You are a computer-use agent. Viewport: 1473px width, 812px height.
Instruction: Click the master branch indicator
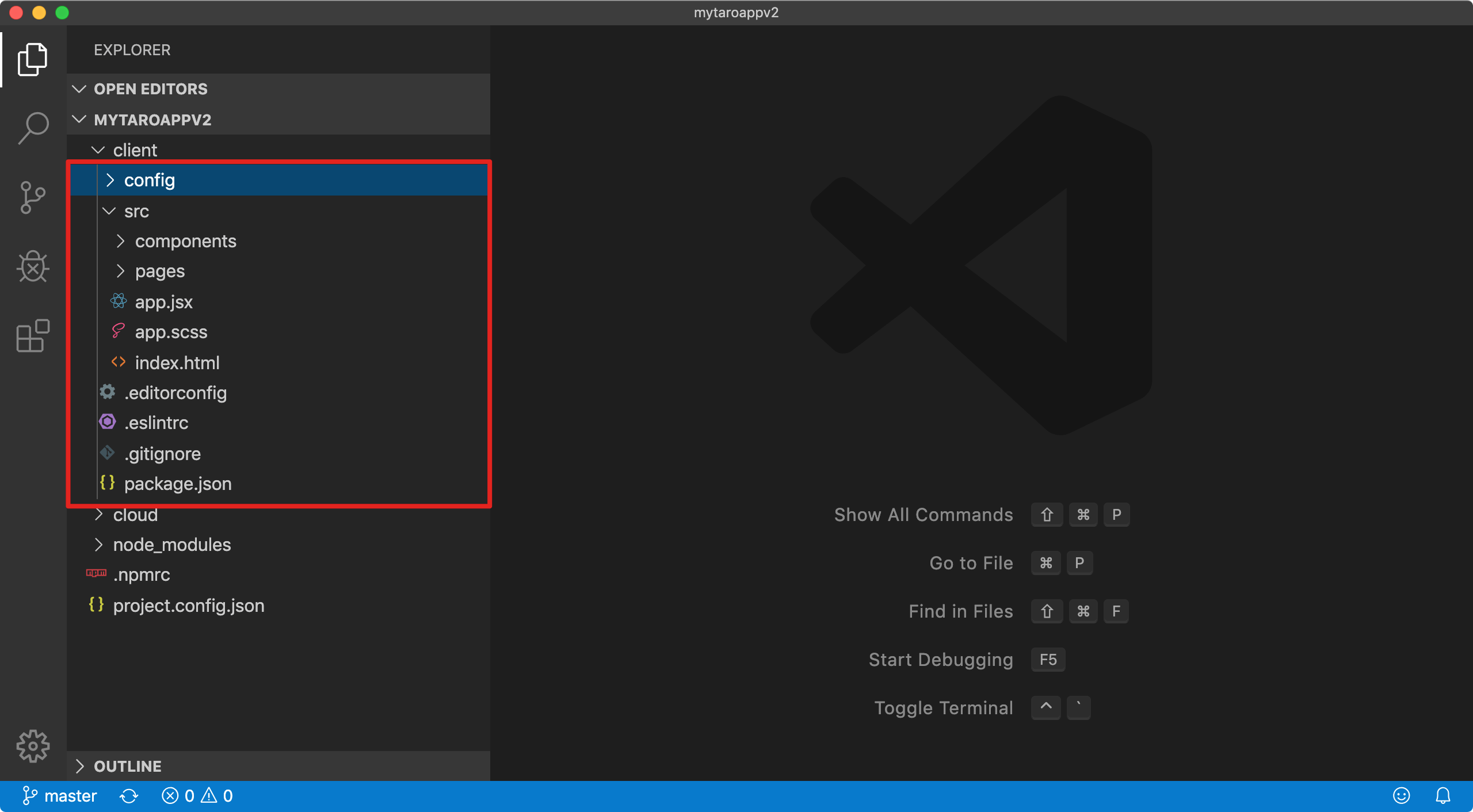tap(60, 796)
